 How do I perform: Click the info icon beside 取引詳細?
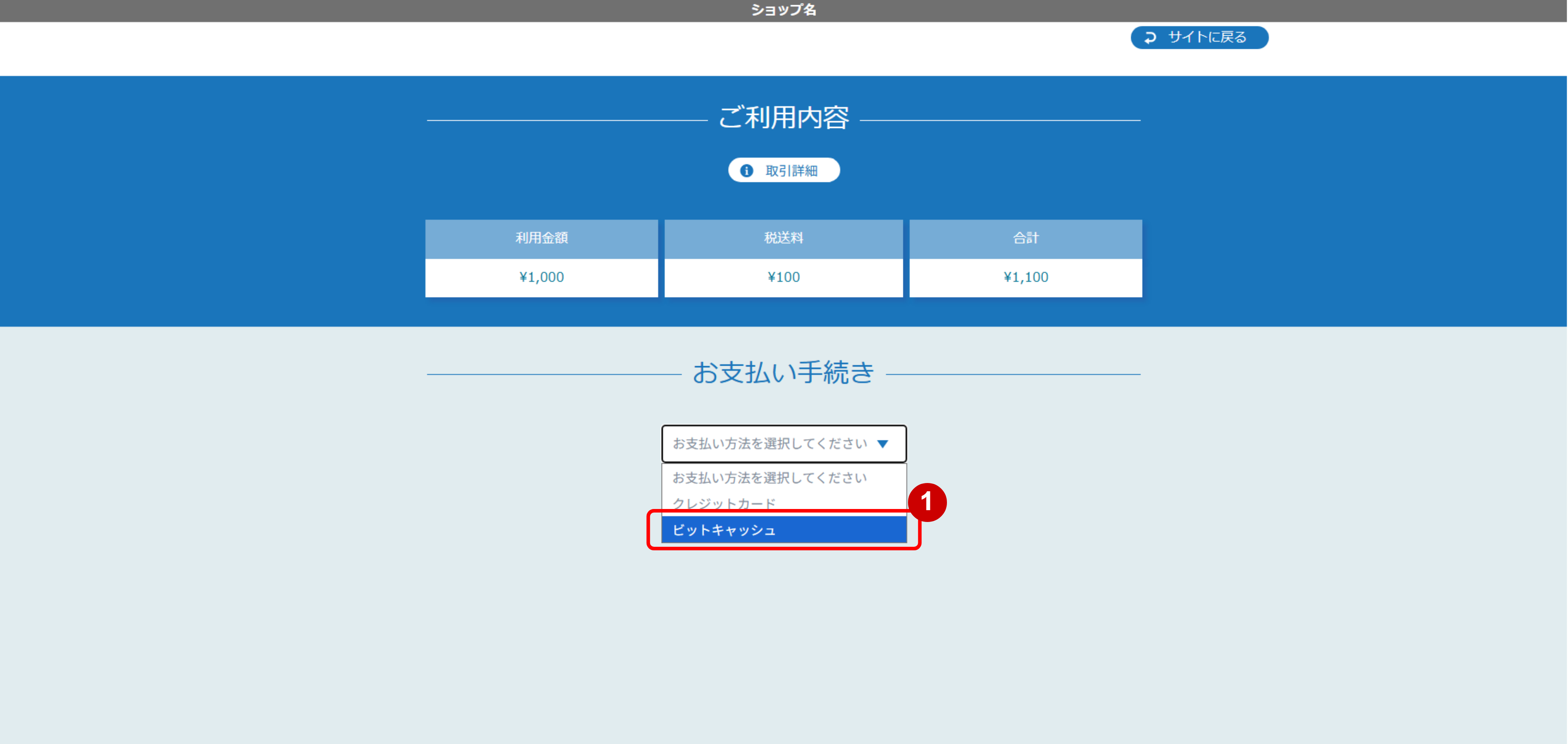click(x=746, y=171)
